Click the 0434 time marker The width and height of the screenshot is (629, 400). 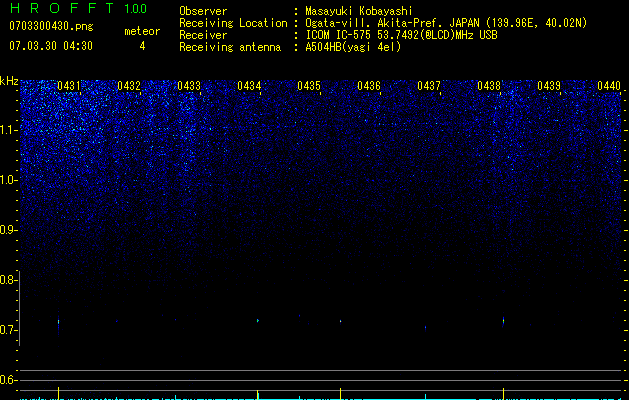pos(249,85)
